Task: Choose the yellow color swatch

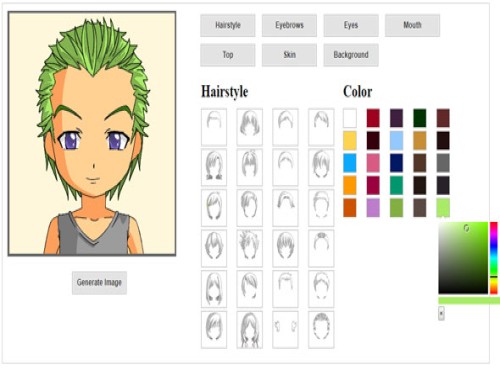Action: (350, 140)
